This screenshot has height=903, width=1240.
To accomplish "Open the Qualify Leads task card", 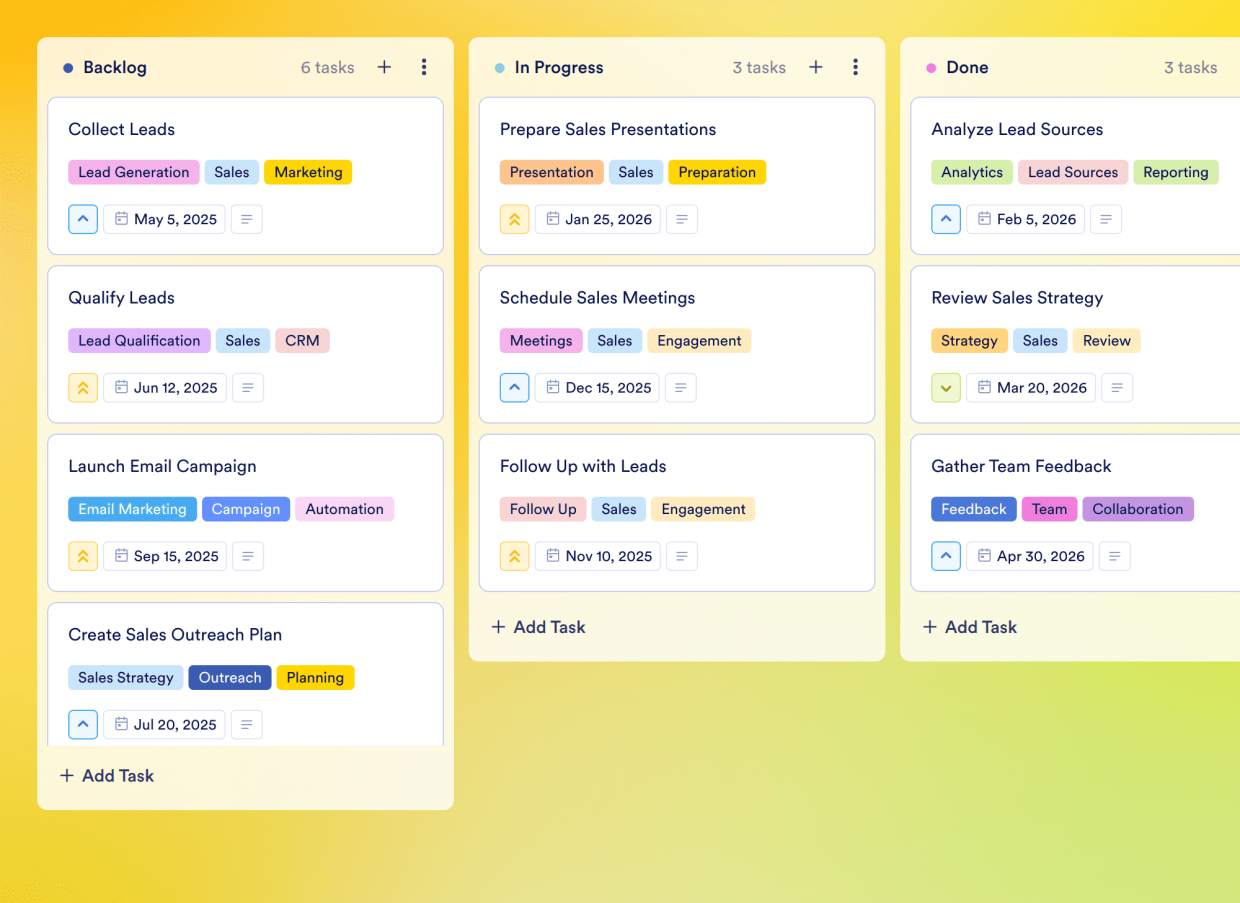I will point(121,298).
